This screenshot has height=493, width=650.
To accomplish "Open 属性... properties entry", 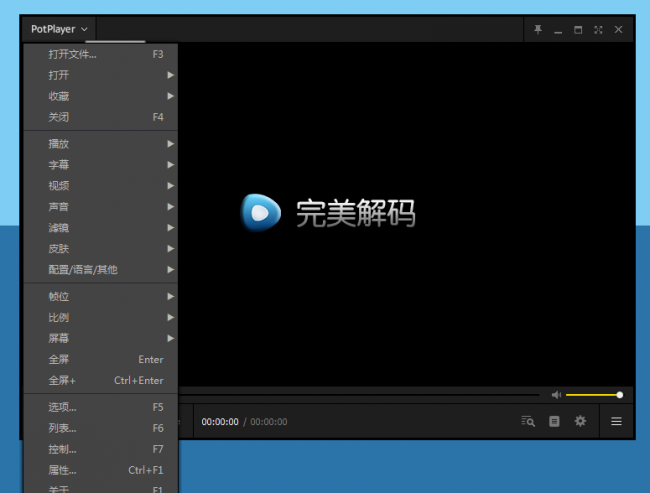I will coord(101,470).
